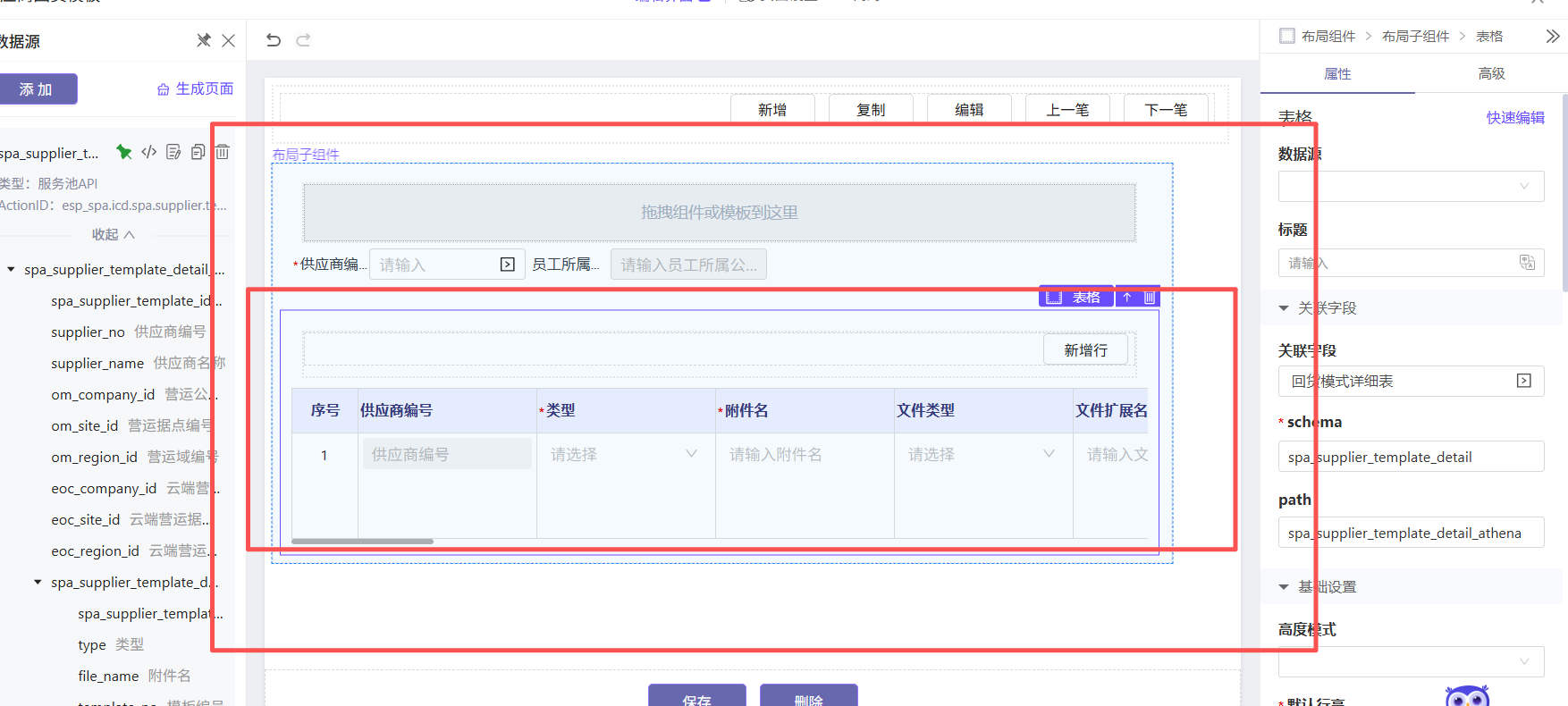Click the 生成页面 link
The width and height of the screenshot is (1568, 706).
pyautogui.click(x=196, y=88)
